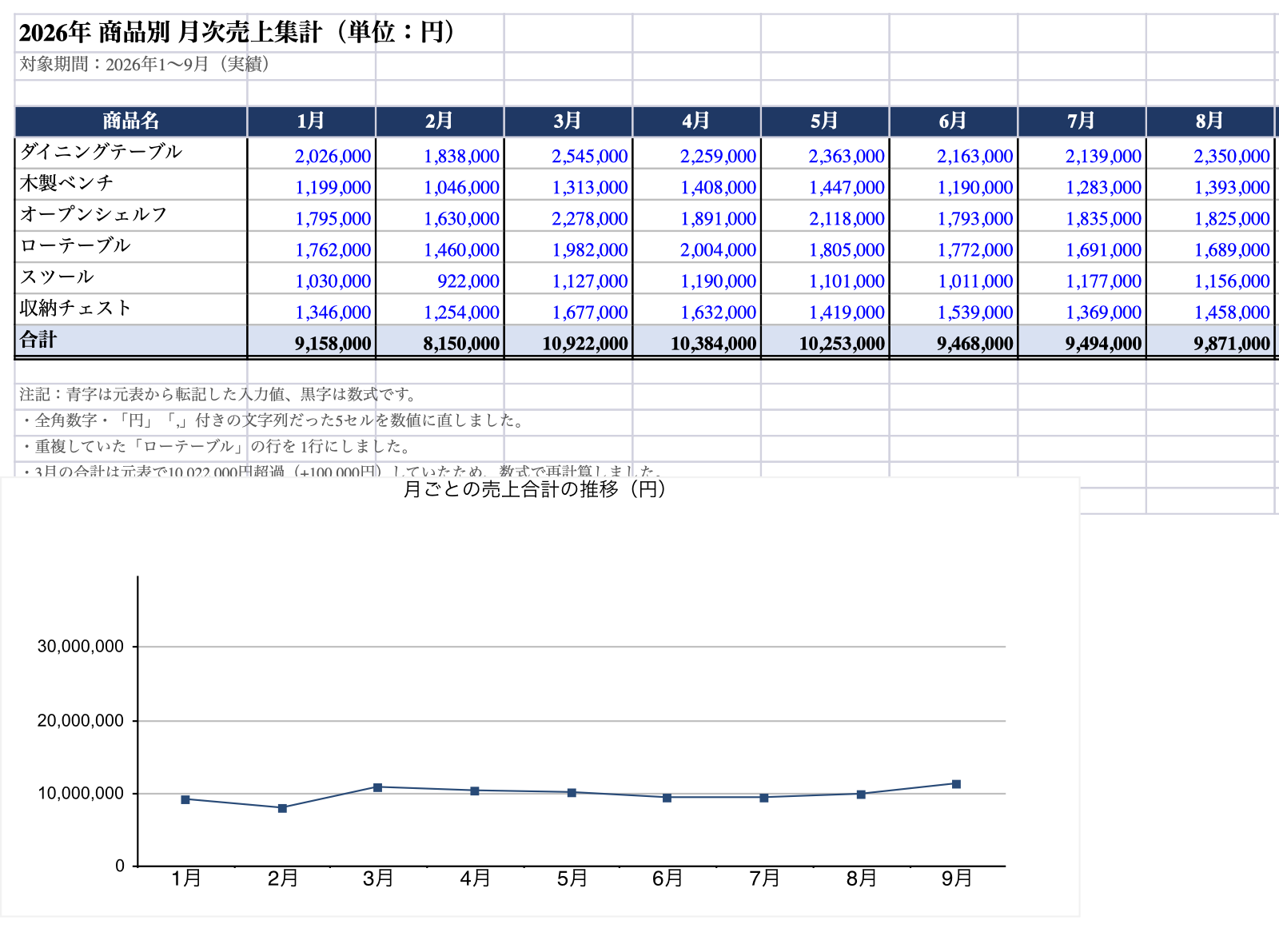The width and height of the screenshot is (1279, 952).
Task: Click the 9月 data point marker on chart
Action: (x=956, y=784)
